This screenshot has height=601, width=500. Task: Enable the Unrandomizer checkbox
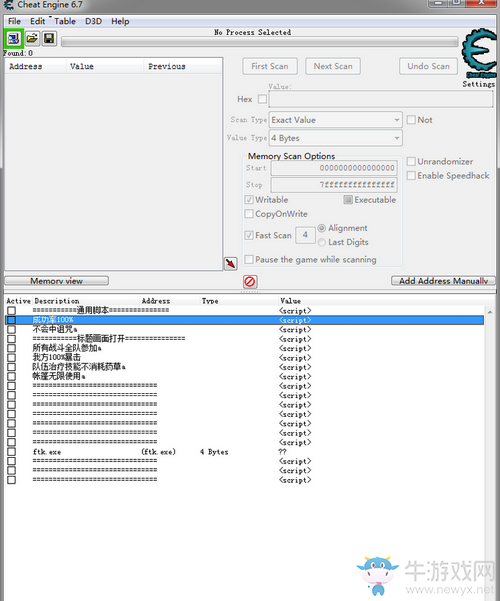(x=411, y=161)
